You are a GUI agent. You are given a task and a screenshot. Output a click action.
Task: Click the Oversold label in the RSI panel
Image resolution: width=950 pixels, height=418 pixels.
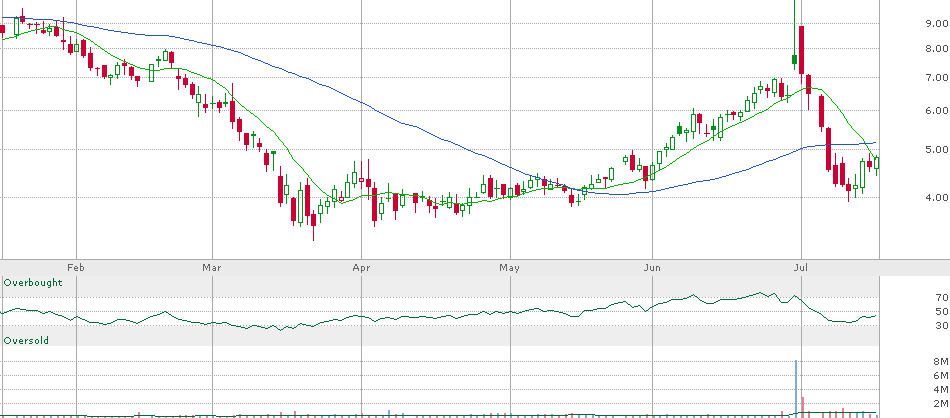pos(26,340)
